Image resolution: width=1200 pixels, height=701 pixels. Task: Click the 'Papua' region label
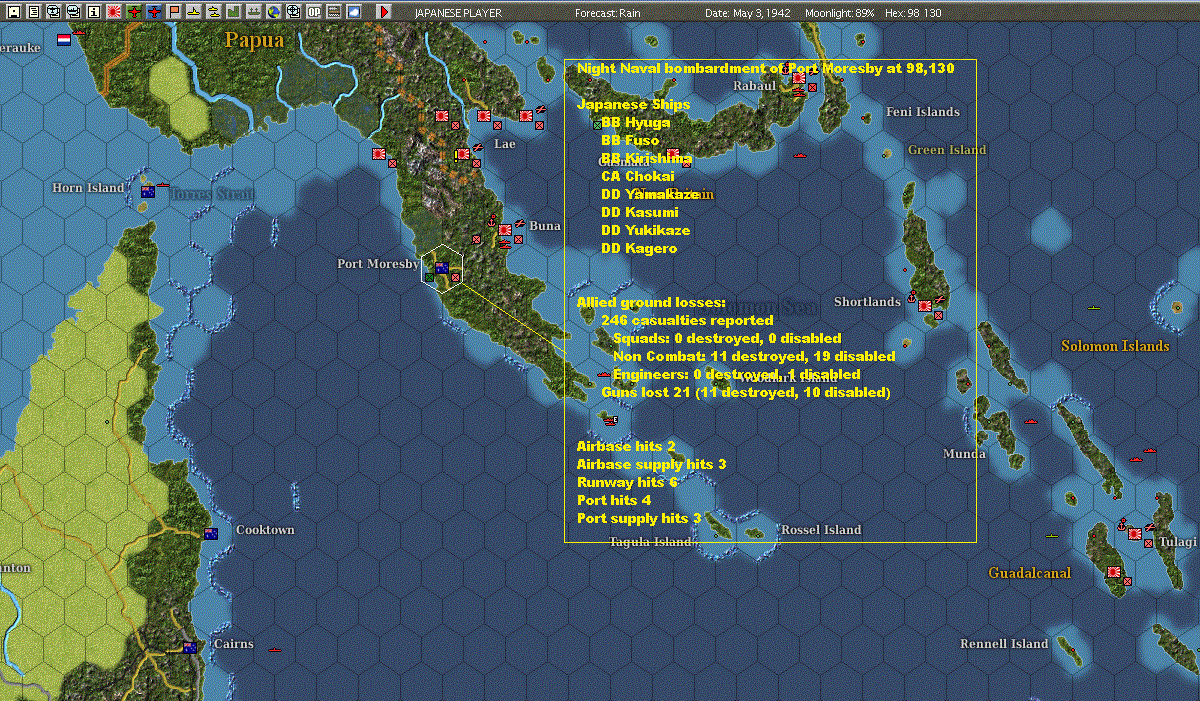254,40
